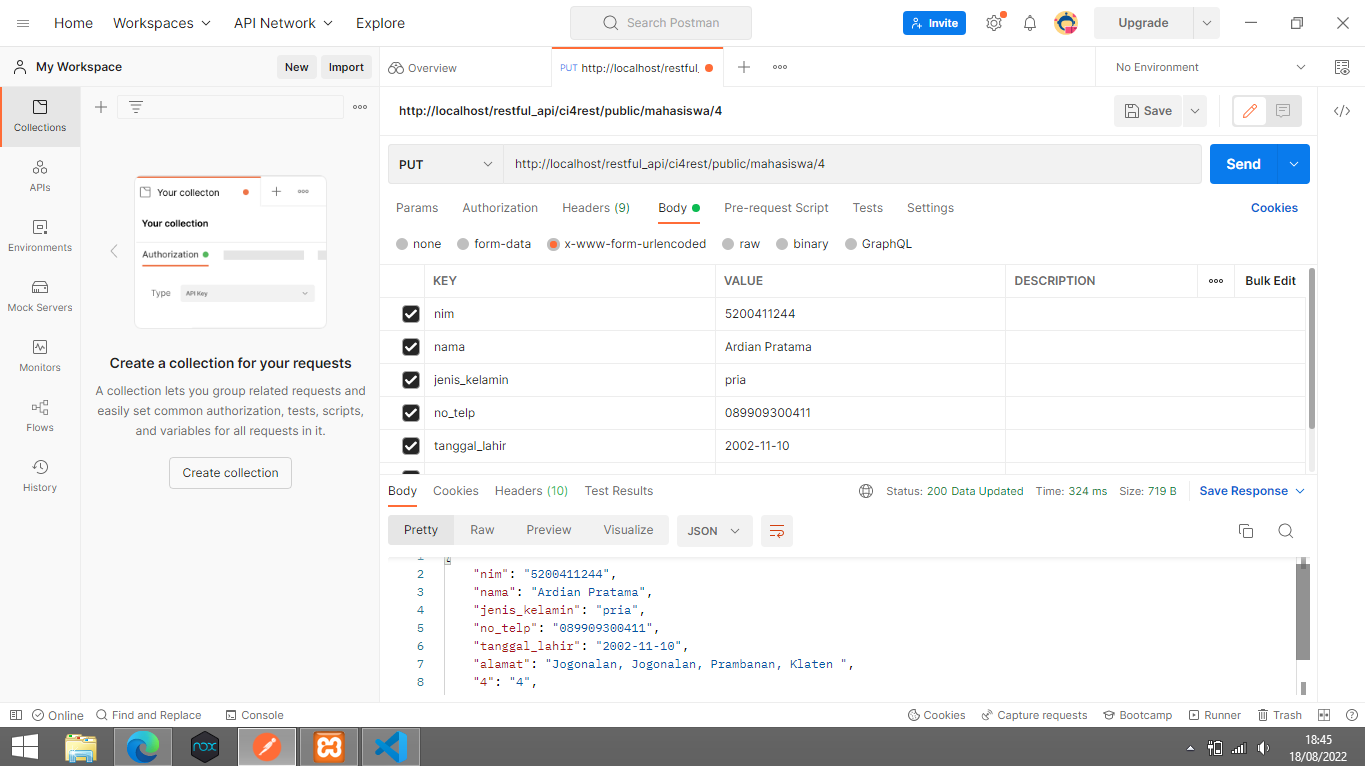Open Microsoft Edge from taskbar

point(143,747)
